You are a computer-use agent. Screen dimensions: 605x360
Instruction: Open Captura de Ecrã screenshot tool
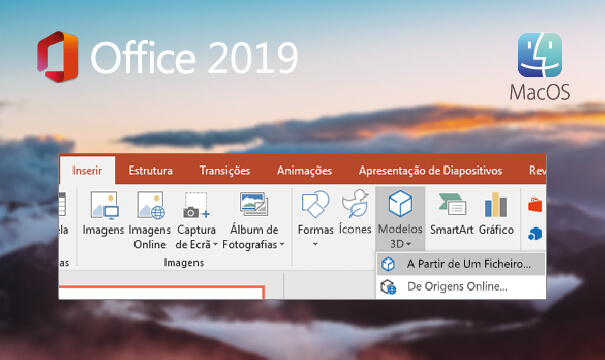click(196, 220)
